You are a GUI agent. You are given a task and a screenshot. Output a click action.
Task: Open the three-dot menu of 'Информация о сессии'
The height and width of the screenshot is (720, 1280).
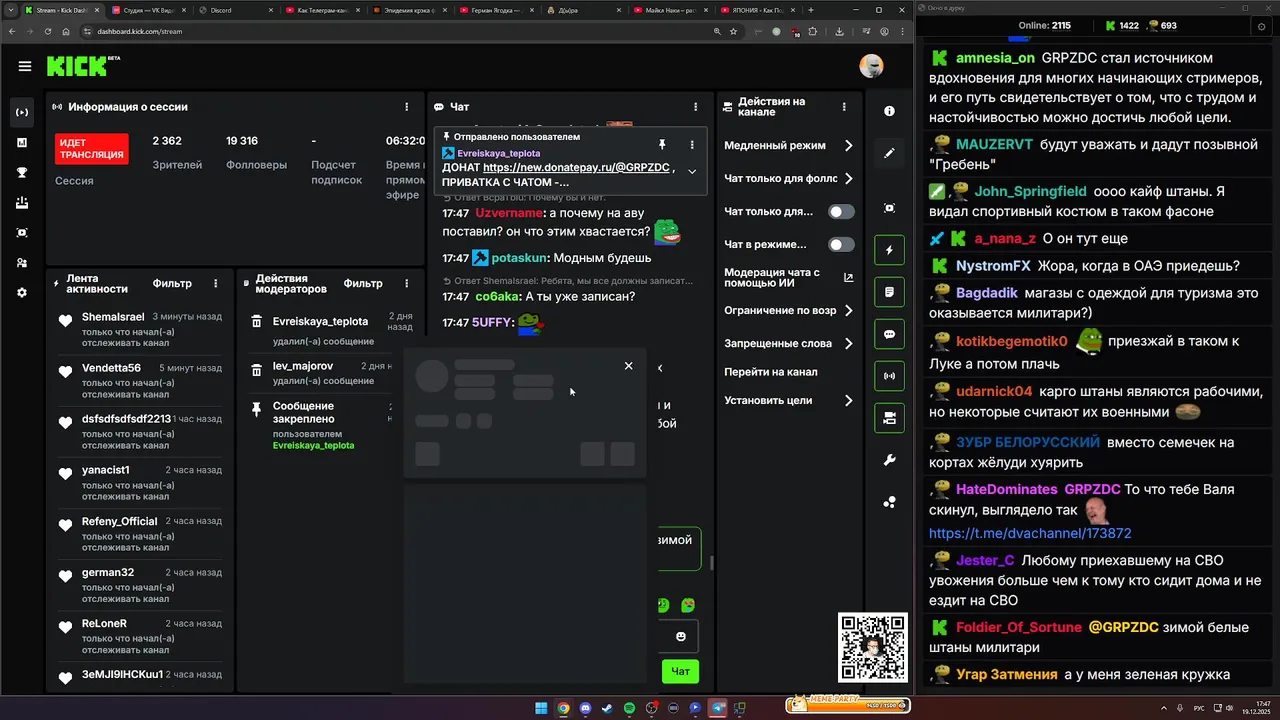406,107
